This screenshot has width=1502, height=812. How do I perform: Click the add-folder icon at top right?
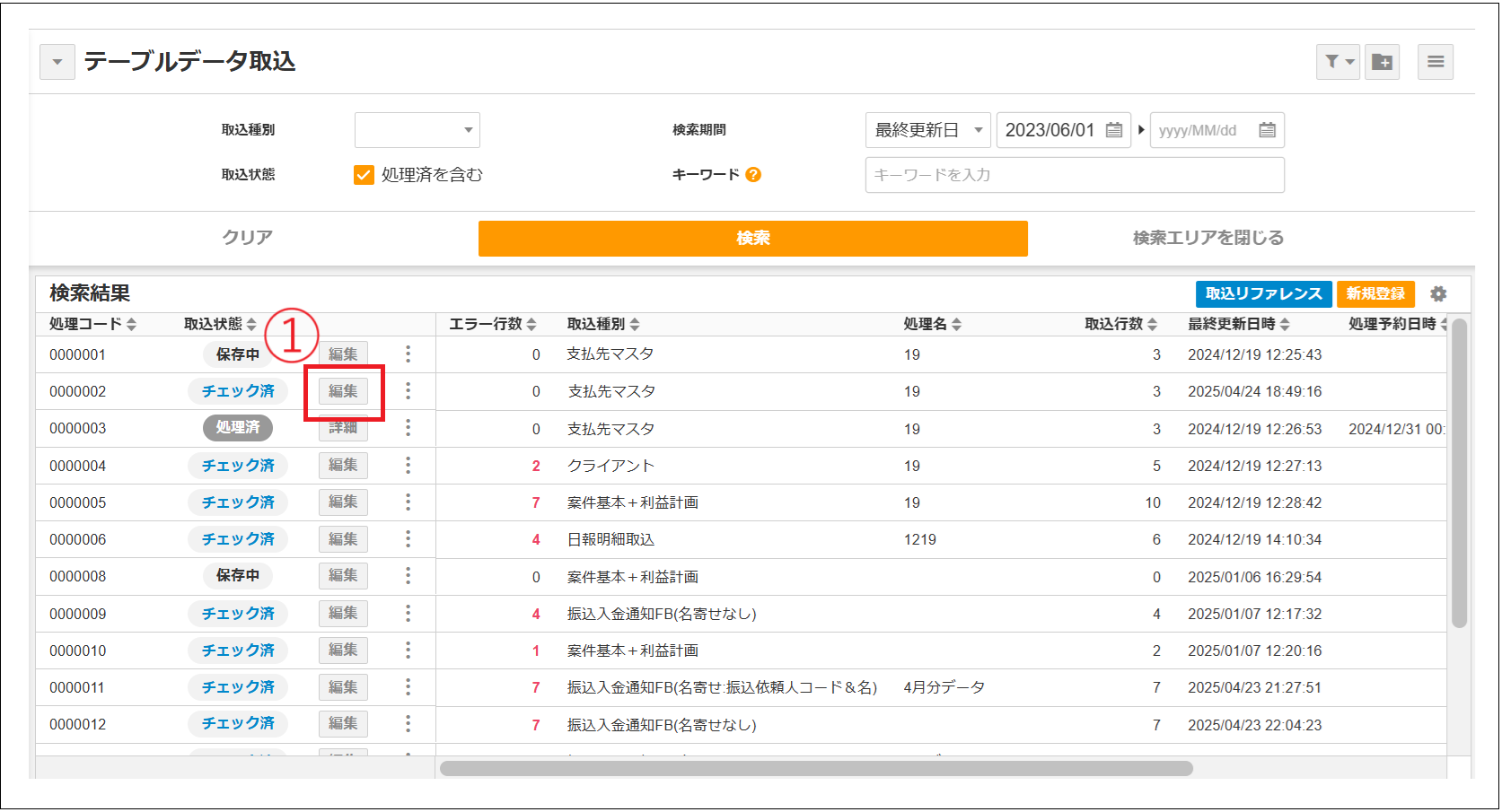coord(1383,62)
